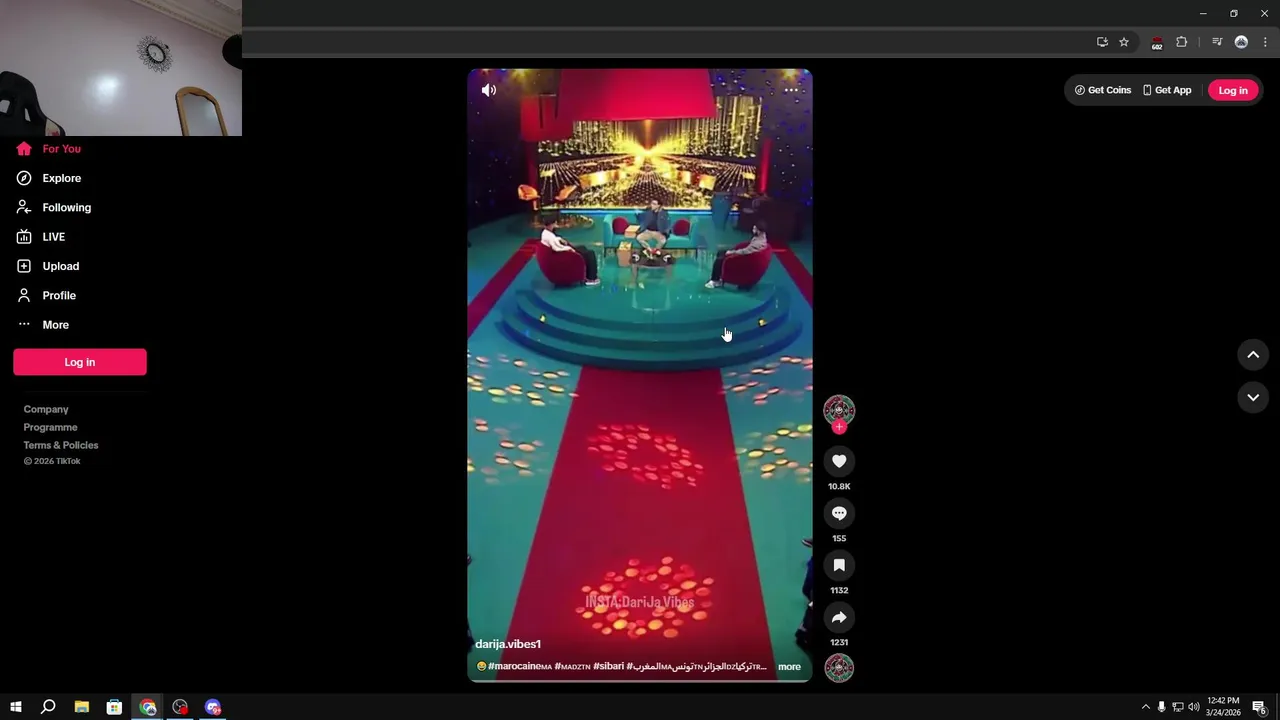Open volume control in the system tray

[x=1193, y=707]
